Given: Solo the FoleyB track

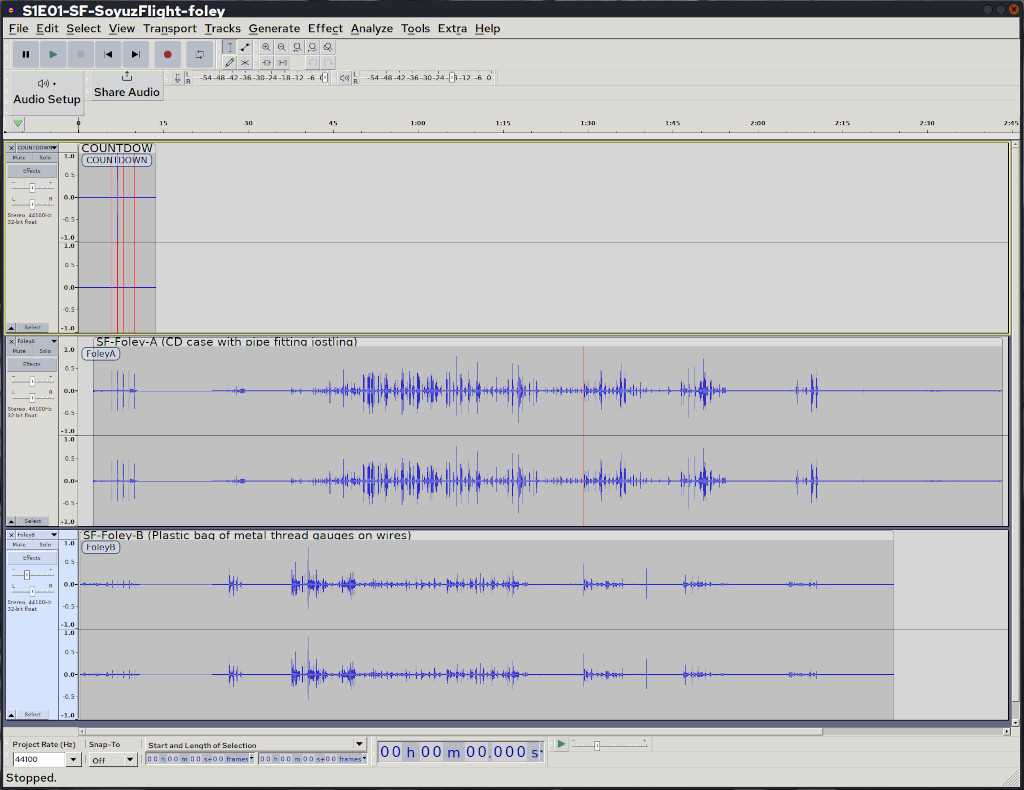Looking at the screenshot, I should click(44, 545).
